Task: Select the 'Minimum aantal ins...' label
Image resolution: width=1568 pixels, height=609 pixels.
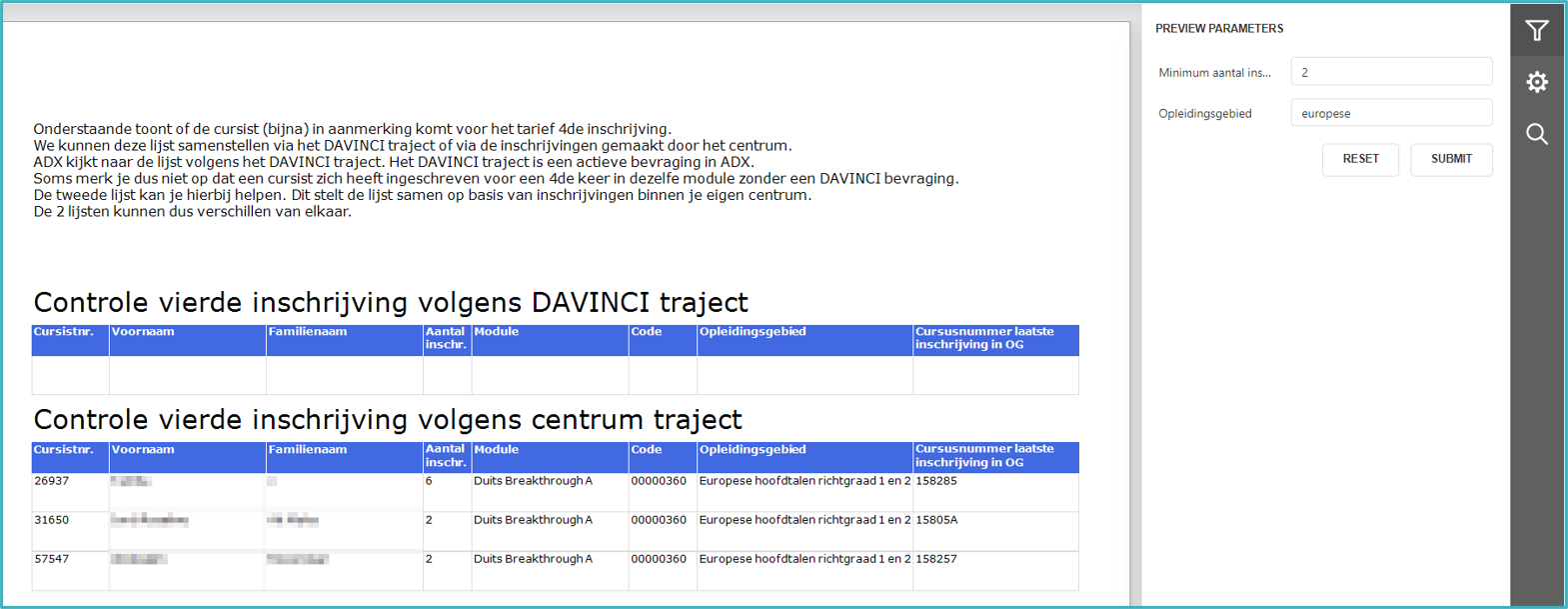Action: (x=1214, y=73)
